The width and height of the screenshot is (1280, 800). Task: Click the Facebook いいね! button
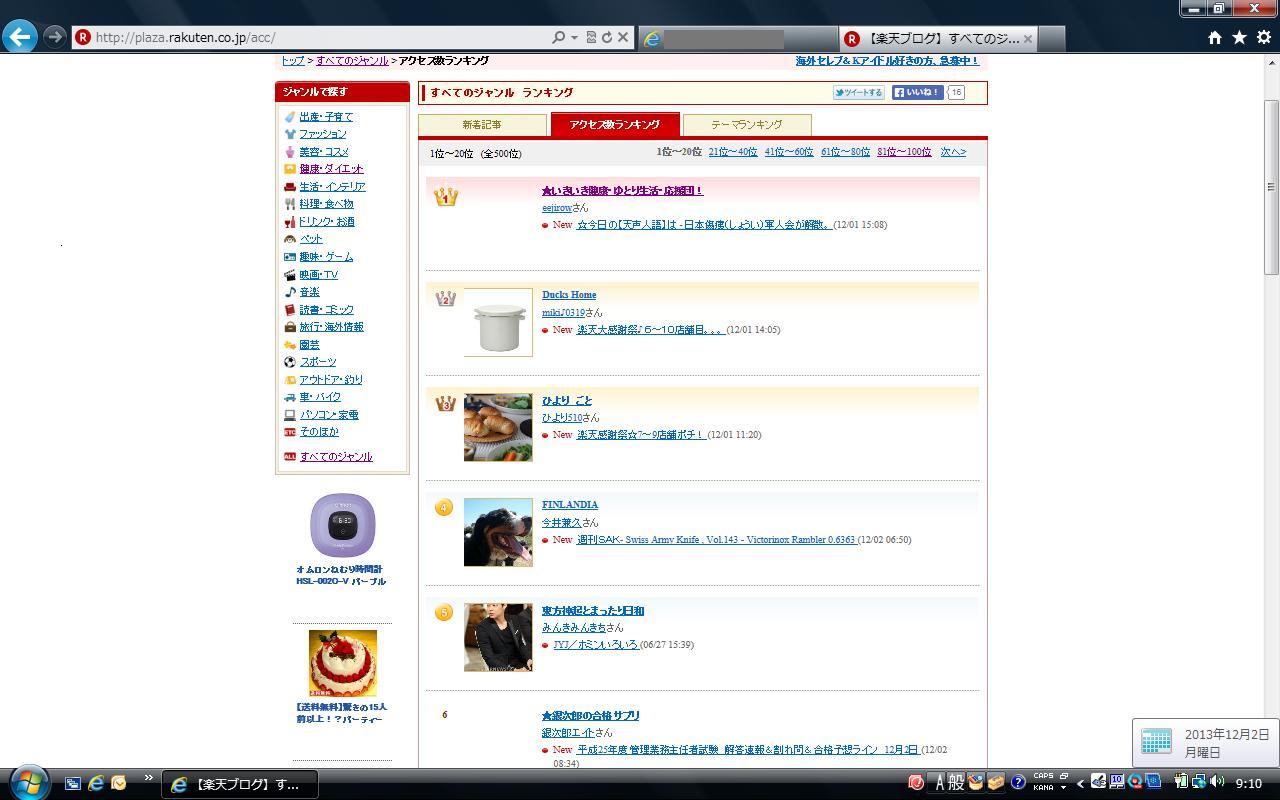tap(917, 93)
